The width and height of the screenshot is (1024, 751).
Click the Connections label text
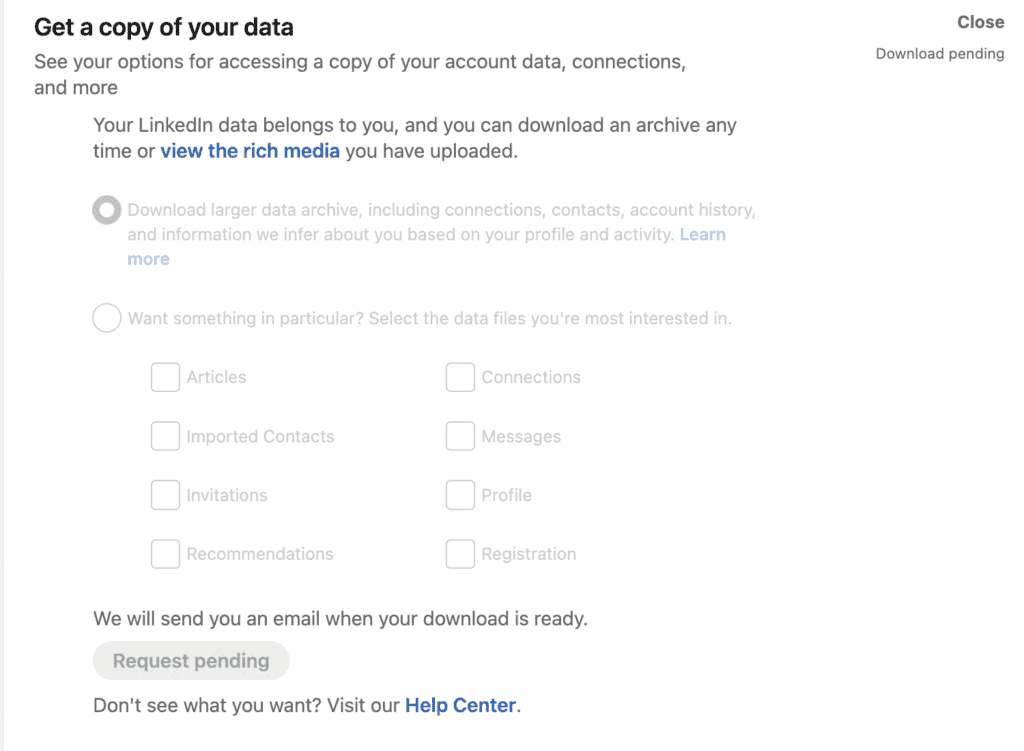pos(531,377)
